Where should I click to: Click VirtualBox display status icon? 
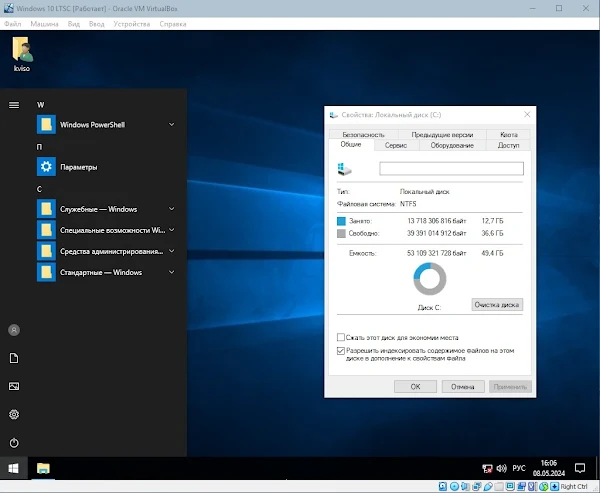click(510, 486)
